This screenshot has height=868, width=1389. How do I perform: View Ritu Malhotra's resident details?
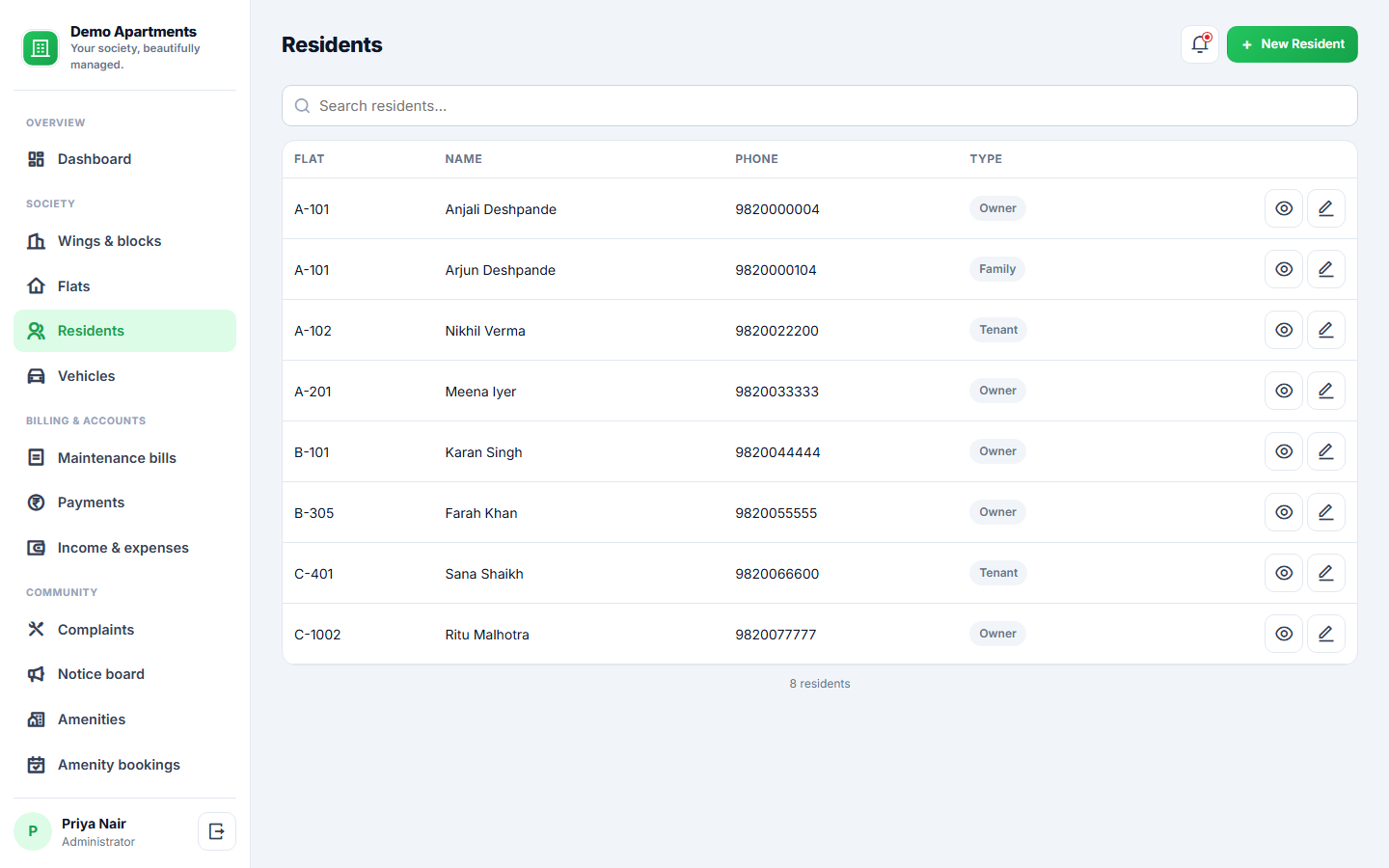tap(1284, 634)
